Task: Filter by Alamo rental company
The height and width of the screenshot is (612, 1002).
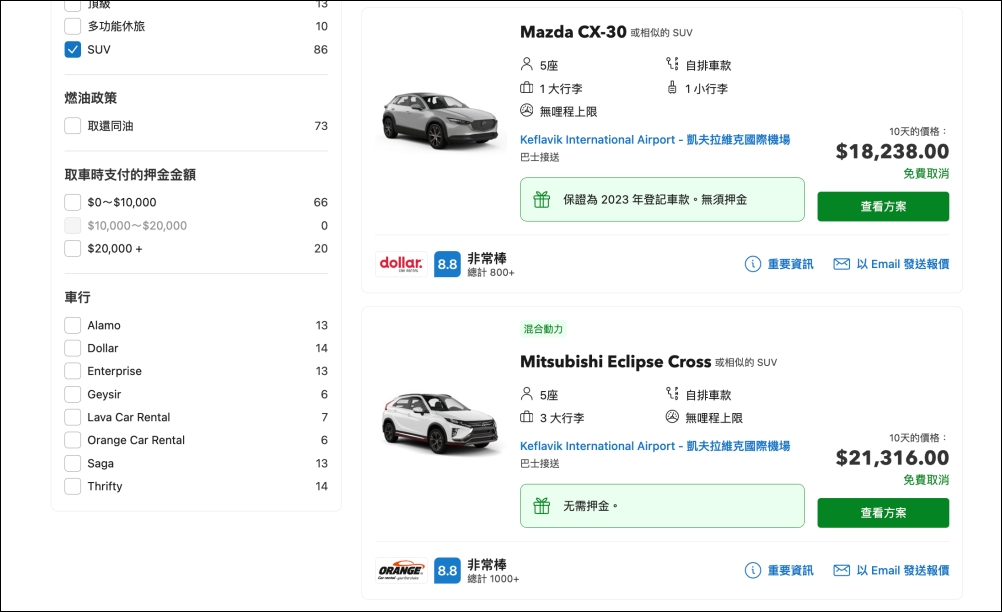Action: (x=73, y=325)
